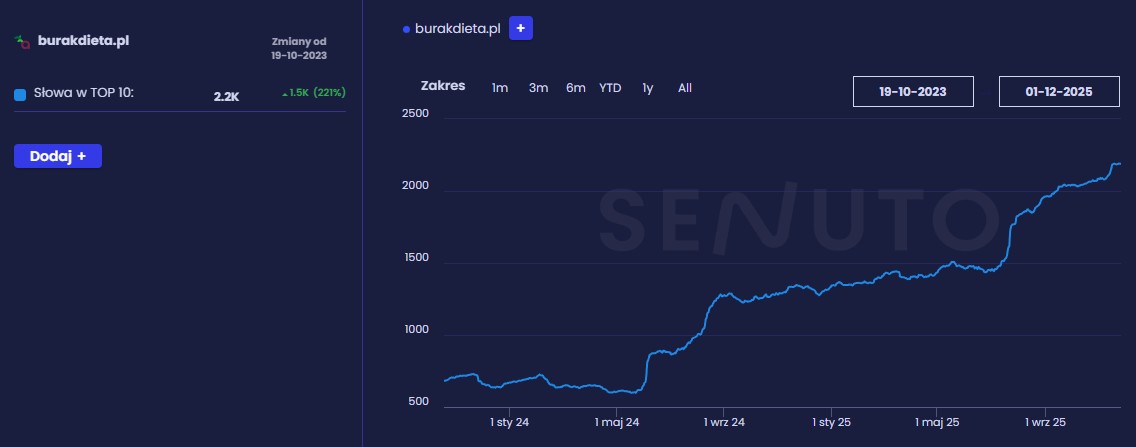Click the blue legend dot beside burakdieta.pl
The height and width of the screenshot is (447, 1136).
[x=406, y=30]
